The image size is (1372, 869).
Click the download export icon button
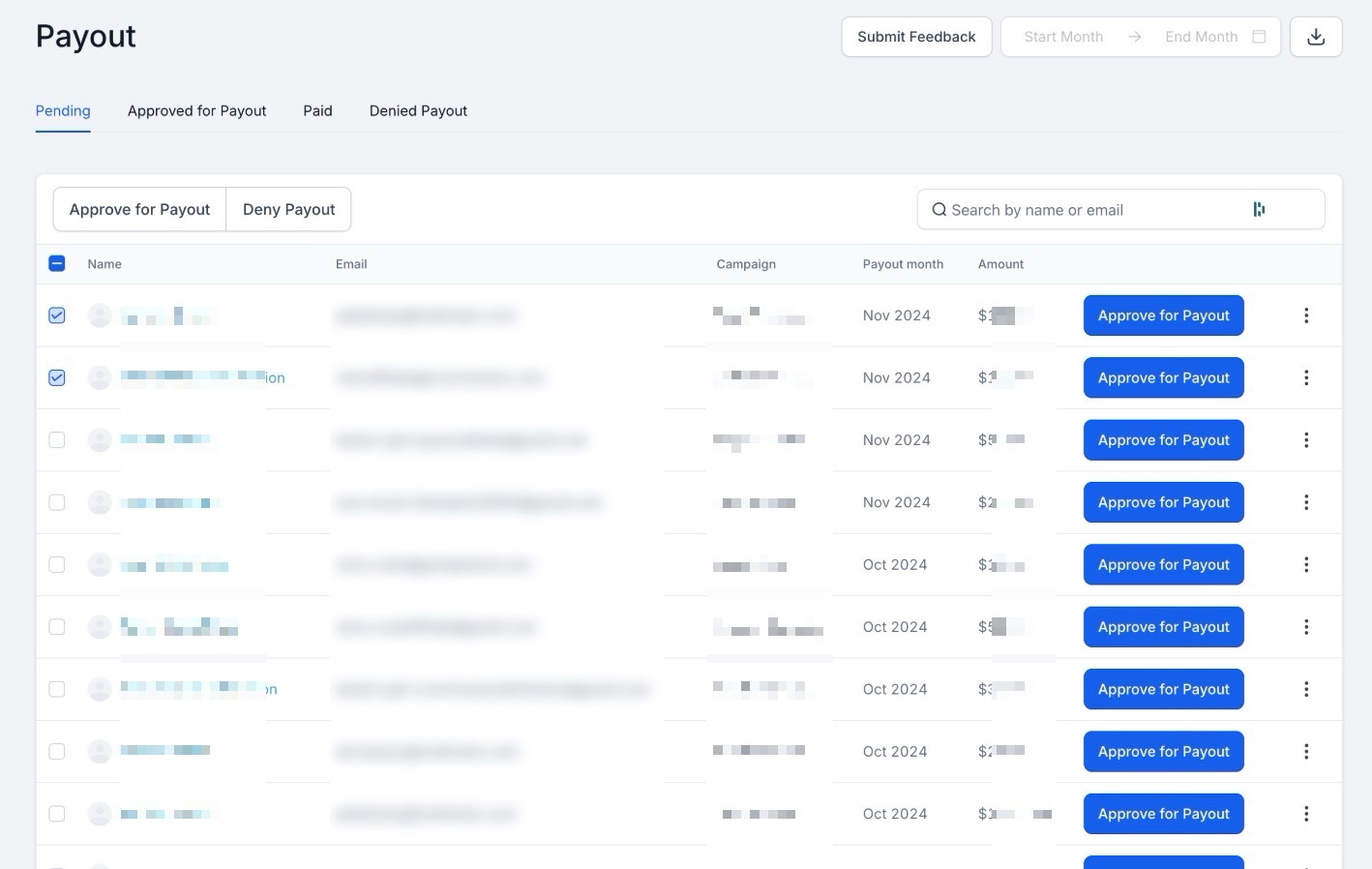click(1315, 37)
